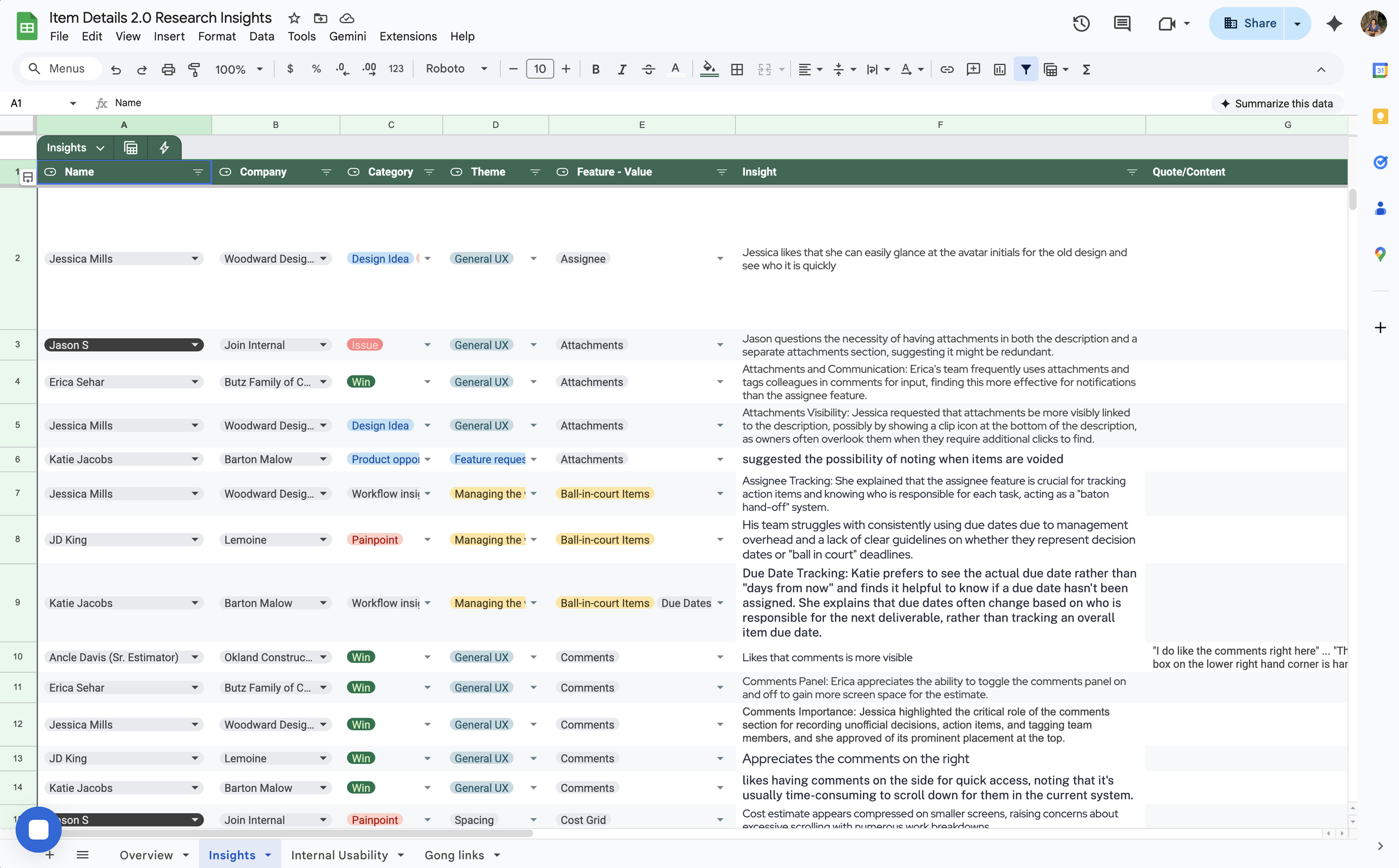Open the Data menu
Image resolution: width=1399 pixels, height=868 pixels.
click(261, 36)
